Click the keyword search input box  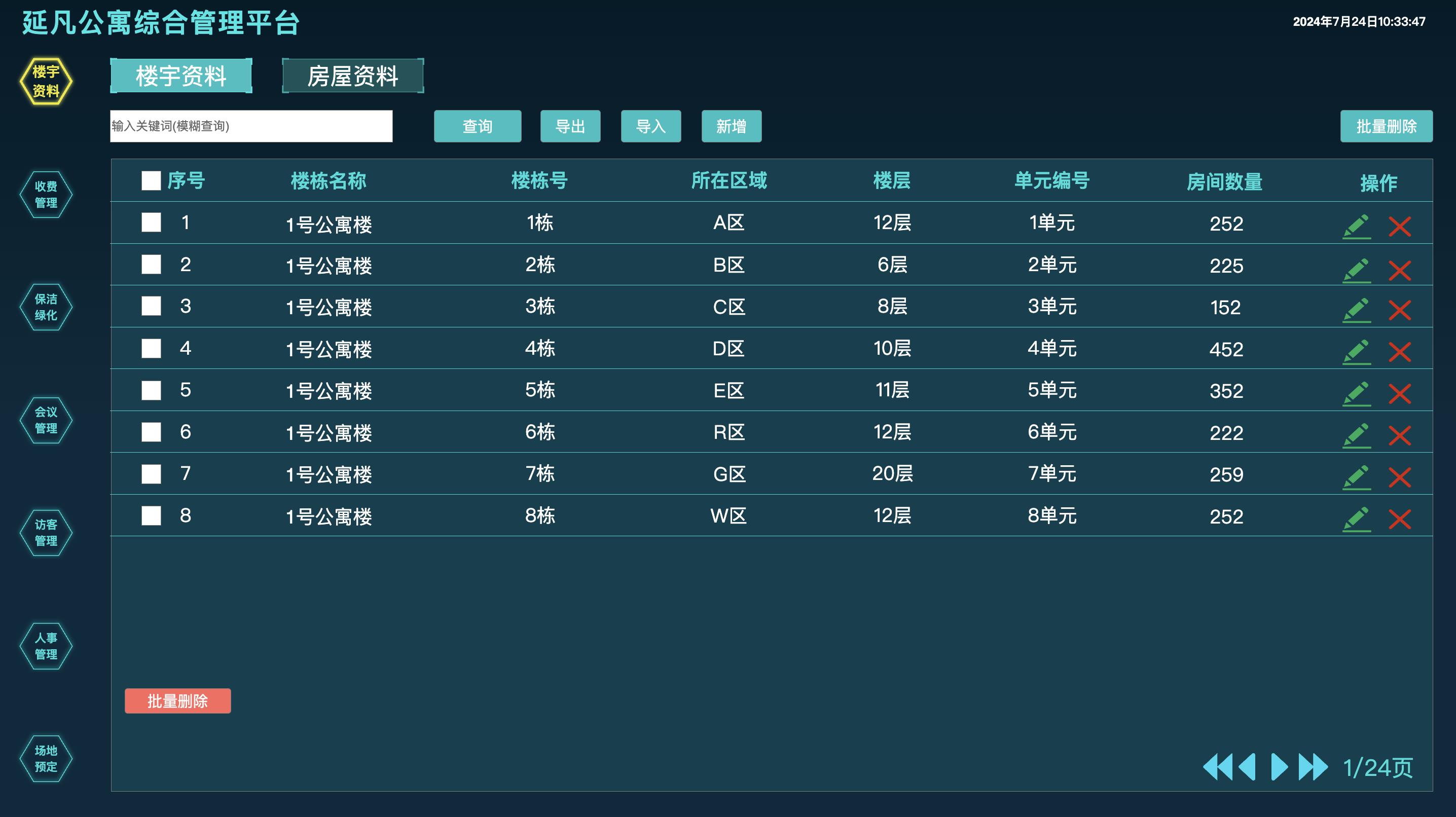coord(251,127)
